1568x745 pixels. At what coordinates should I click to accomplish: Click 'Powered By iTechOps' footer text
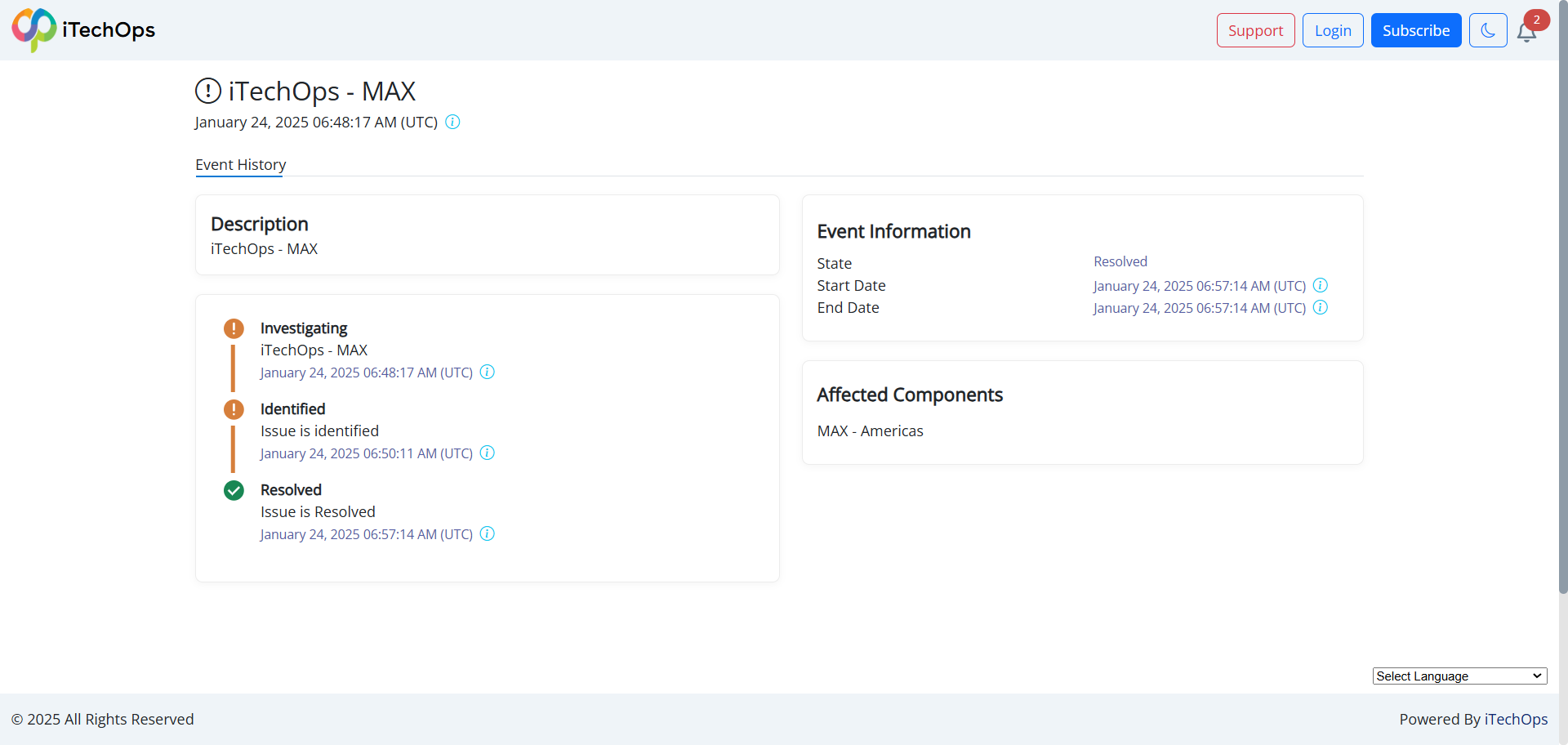tap(1473, 720)
